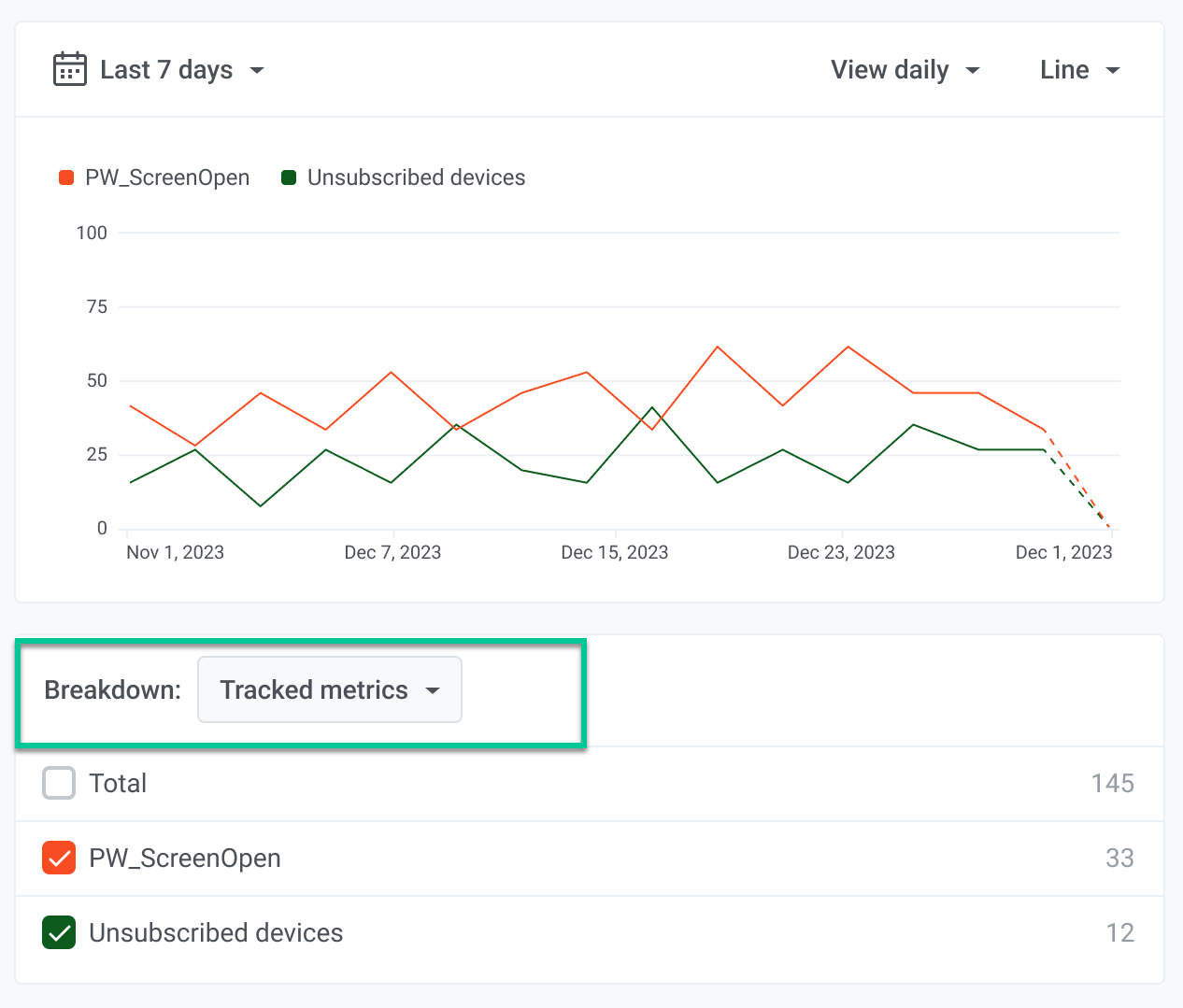1183x1008 pixels.
Task: Click the caret inside Tracked metrics button
Action: (432, 690)
